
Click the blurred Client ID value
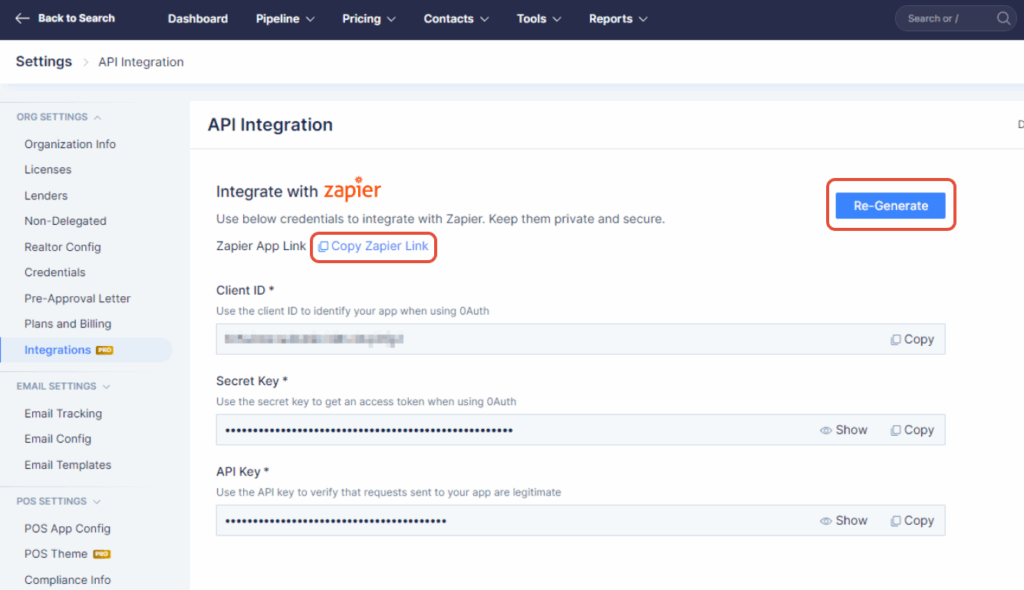click(313, 339)
